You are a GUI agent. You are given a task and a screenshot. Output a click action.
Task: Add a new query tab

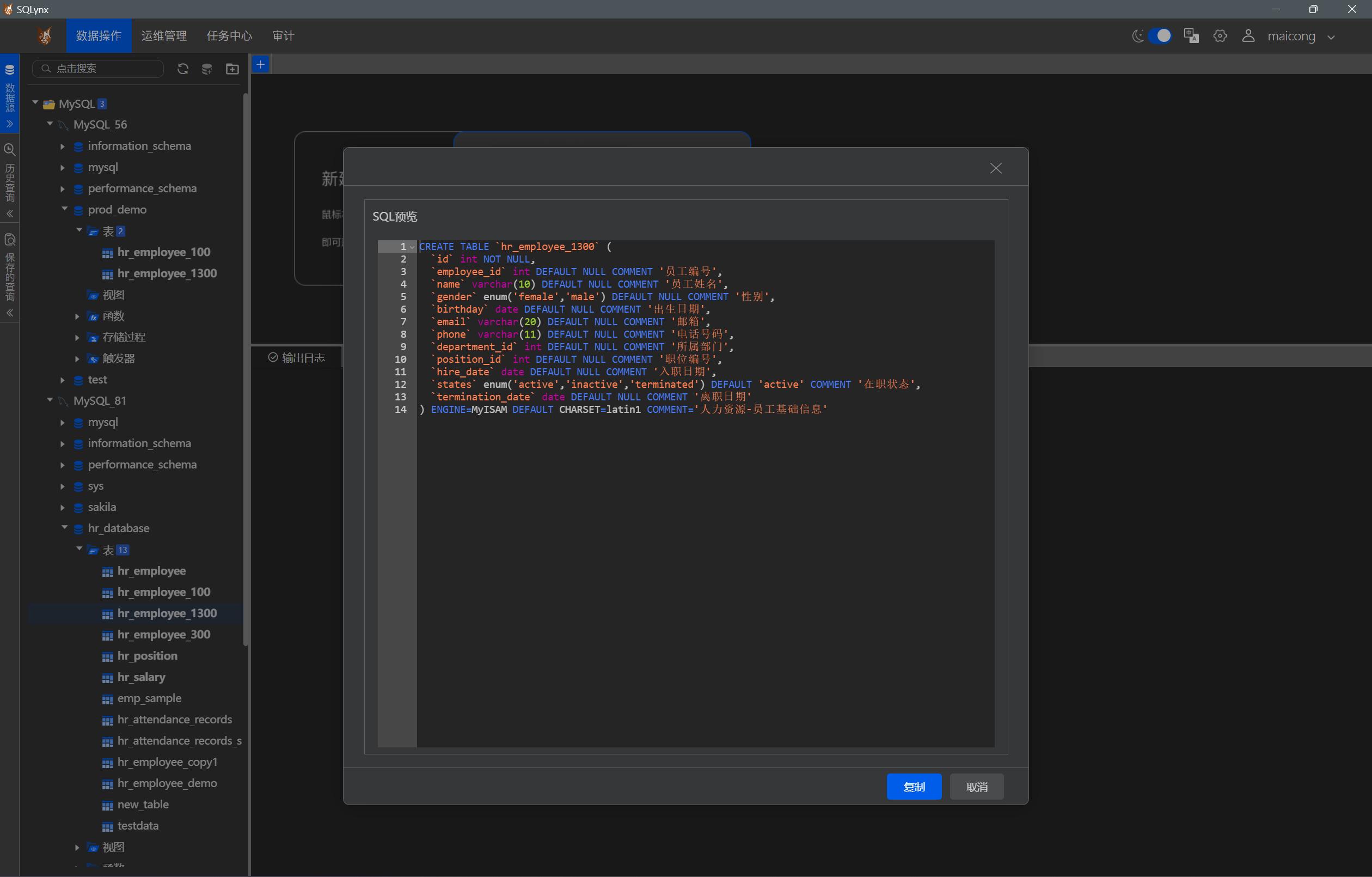point(260,64)
